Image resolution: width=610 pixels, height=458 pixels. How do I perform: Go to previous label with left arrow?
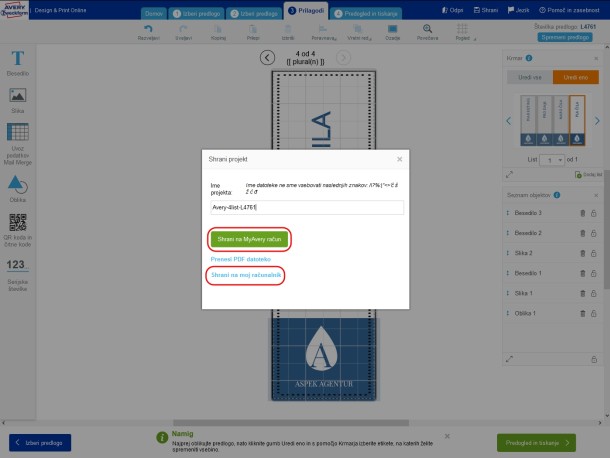(x=267, y=58)
